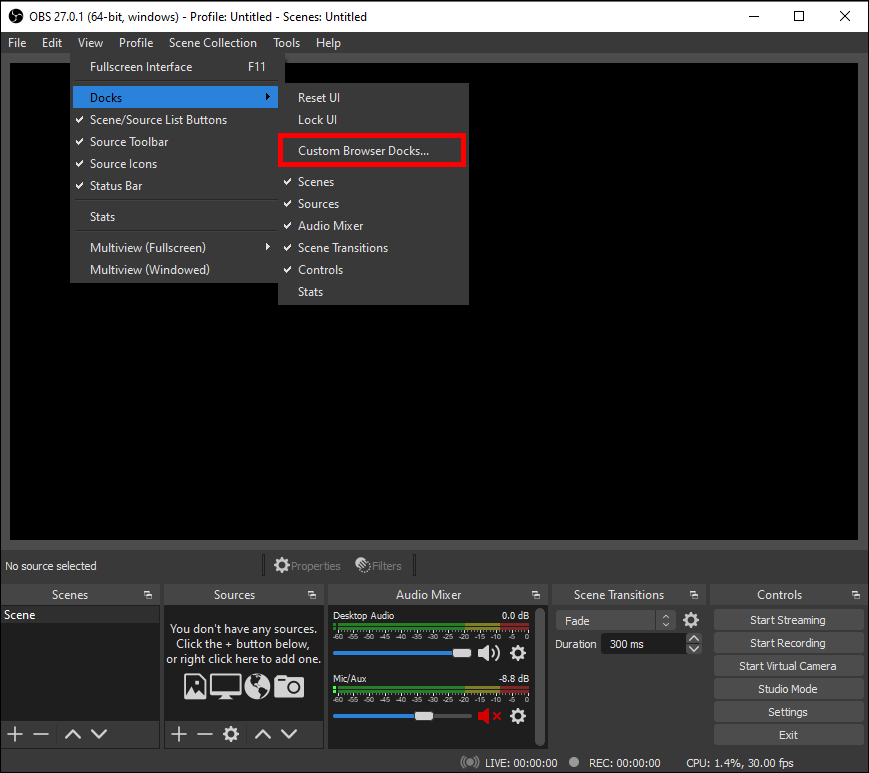The image size is (869, 773).
Task: Open the Tools menu
Action: 287,43
